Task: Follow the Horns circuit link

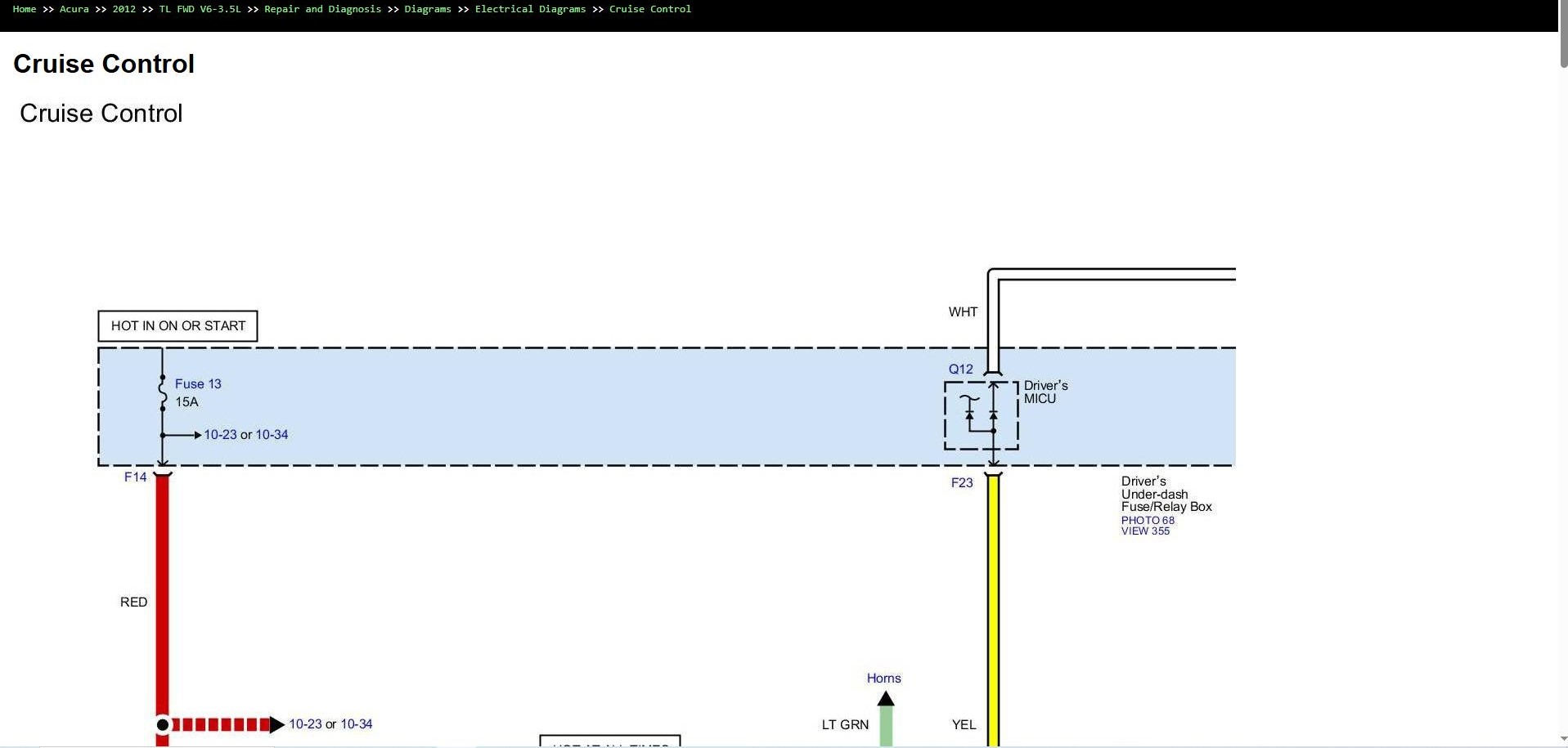Action: point(883,678)
